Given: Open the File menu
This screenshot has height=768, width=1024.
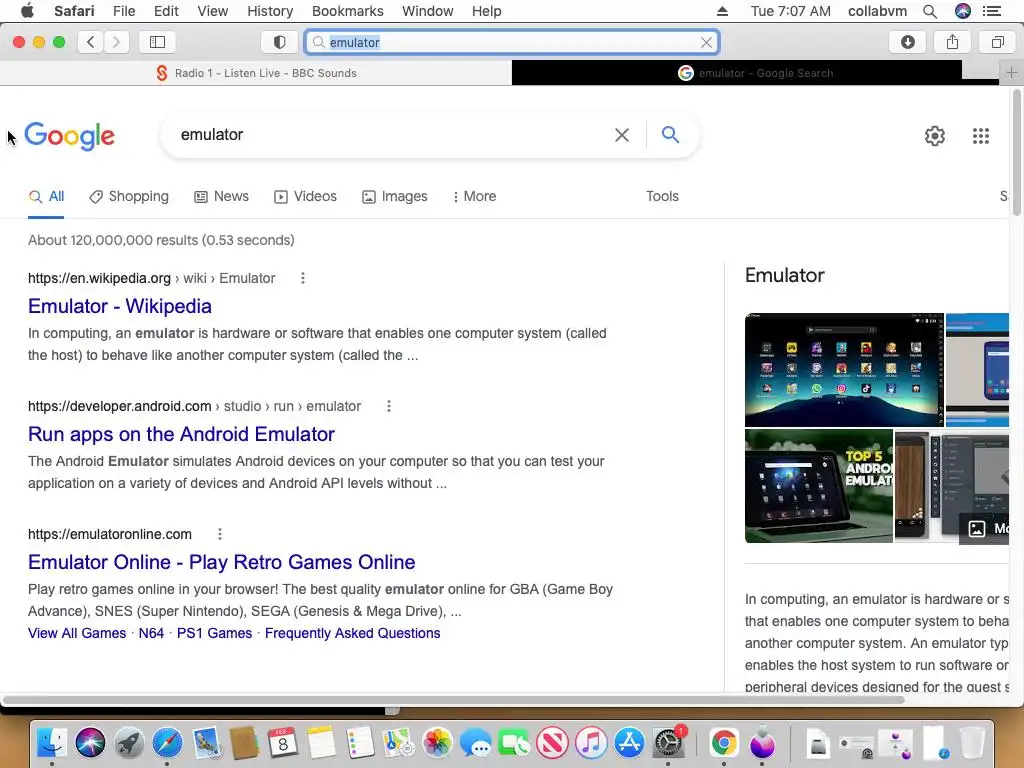Looking at the screenshot, I should coord(123,11).
